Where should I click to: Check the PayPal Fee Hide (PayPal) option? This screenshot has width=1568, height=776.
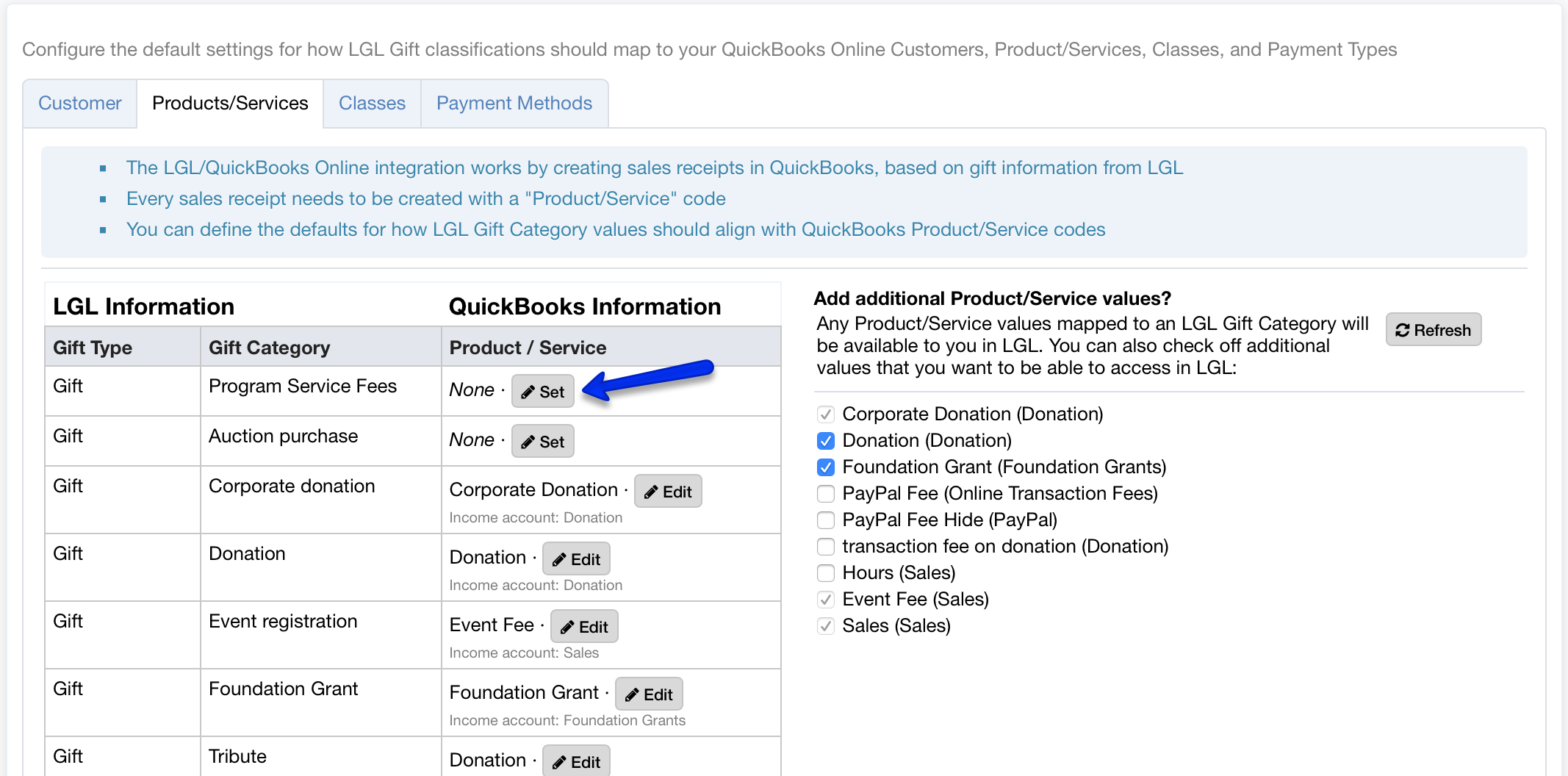pos(825,520)
